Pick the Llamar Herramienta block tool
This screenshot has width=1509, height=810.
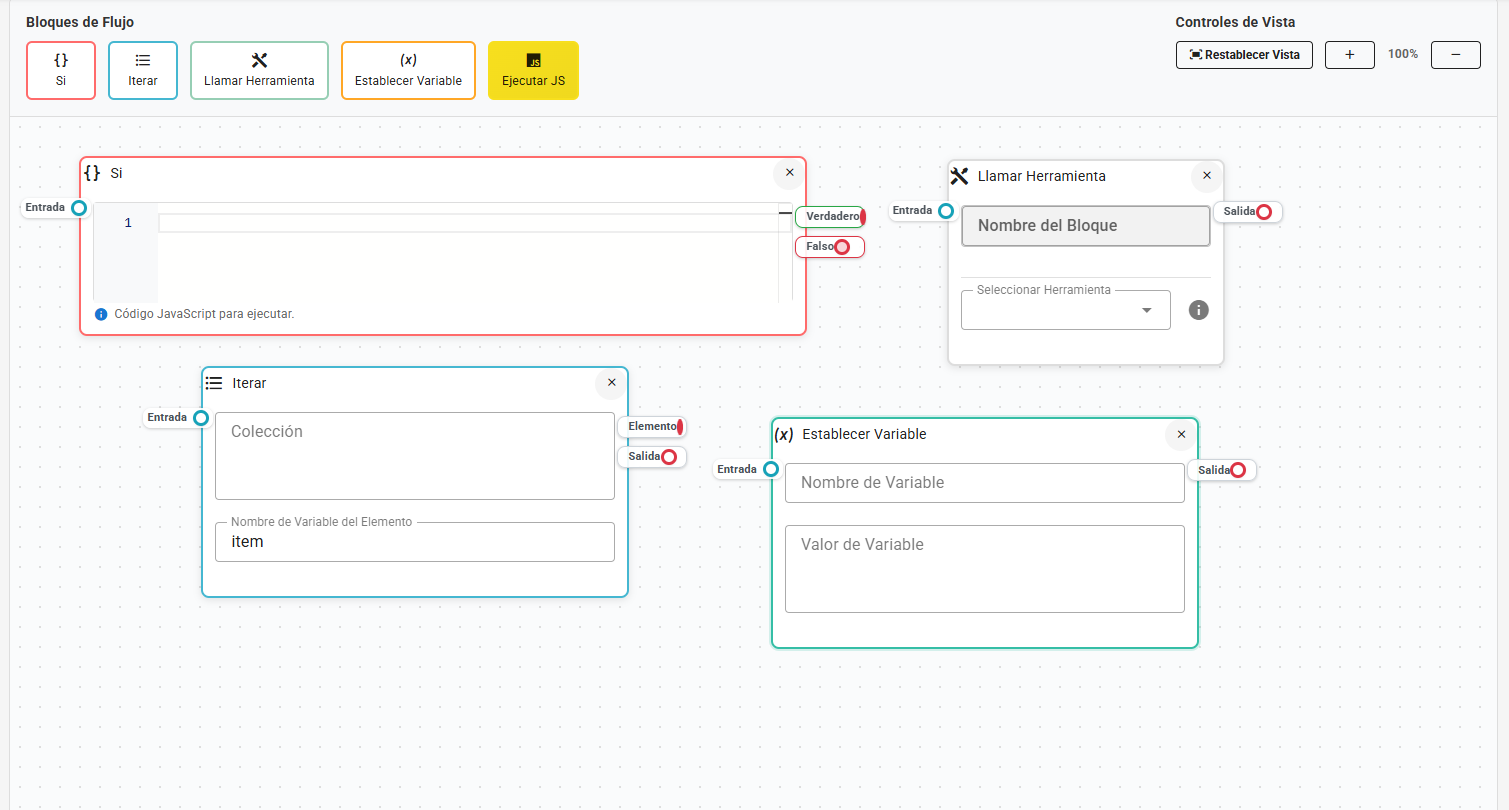point(259,70)
